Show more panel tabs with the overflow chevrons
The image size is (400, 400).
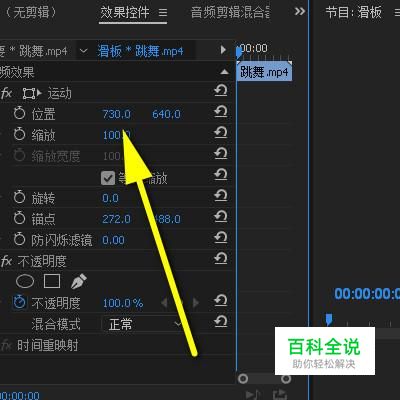pyautogui.click(x=300, y=12)
